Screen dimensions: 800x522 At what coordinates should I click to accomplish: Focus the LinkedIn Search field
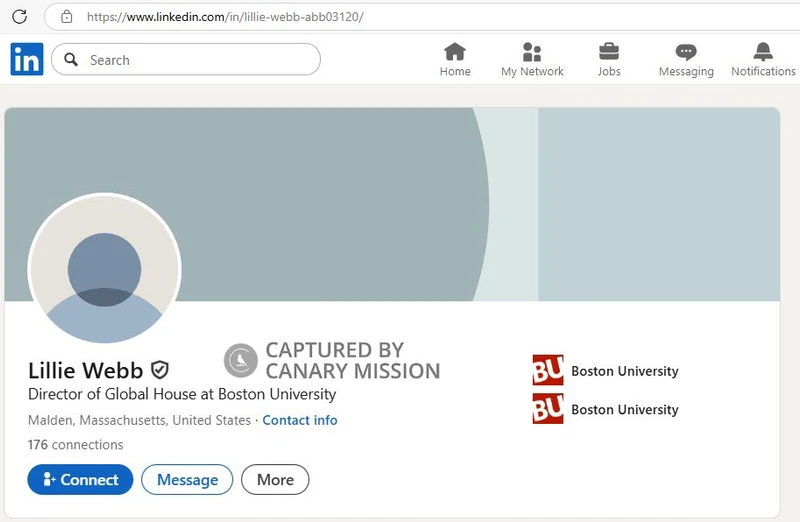point(186,60)
